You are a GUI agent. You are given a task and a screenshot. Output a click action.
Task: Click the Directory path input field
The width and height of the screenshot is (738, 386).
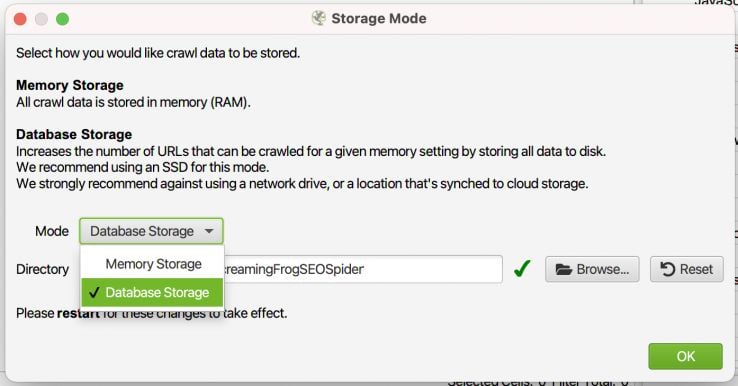[362, 269]
